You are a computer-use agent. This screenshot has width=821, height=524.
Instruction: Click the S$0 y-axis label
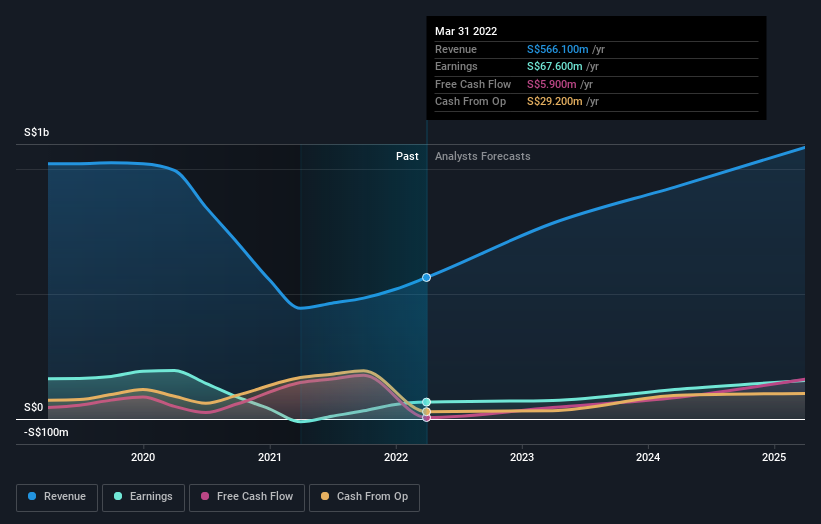(x=34, y=407)
